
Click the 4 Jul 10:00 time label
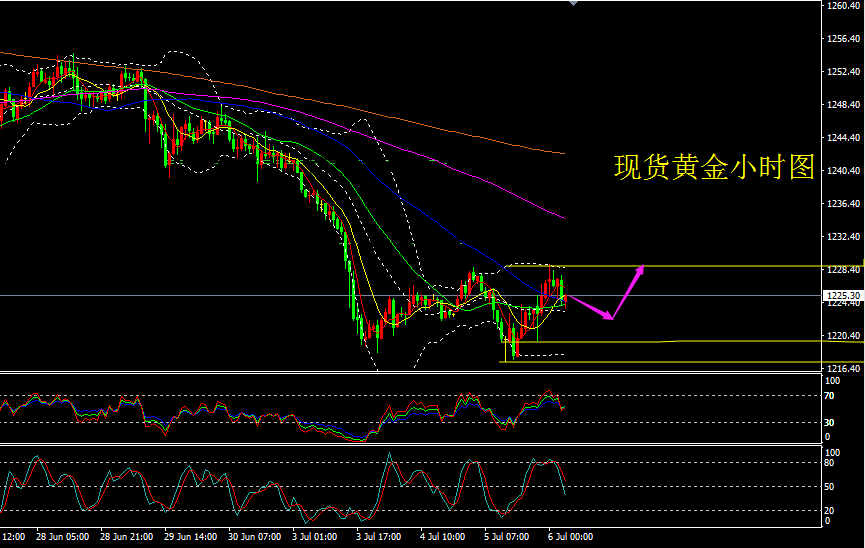(x=442, y=537)
